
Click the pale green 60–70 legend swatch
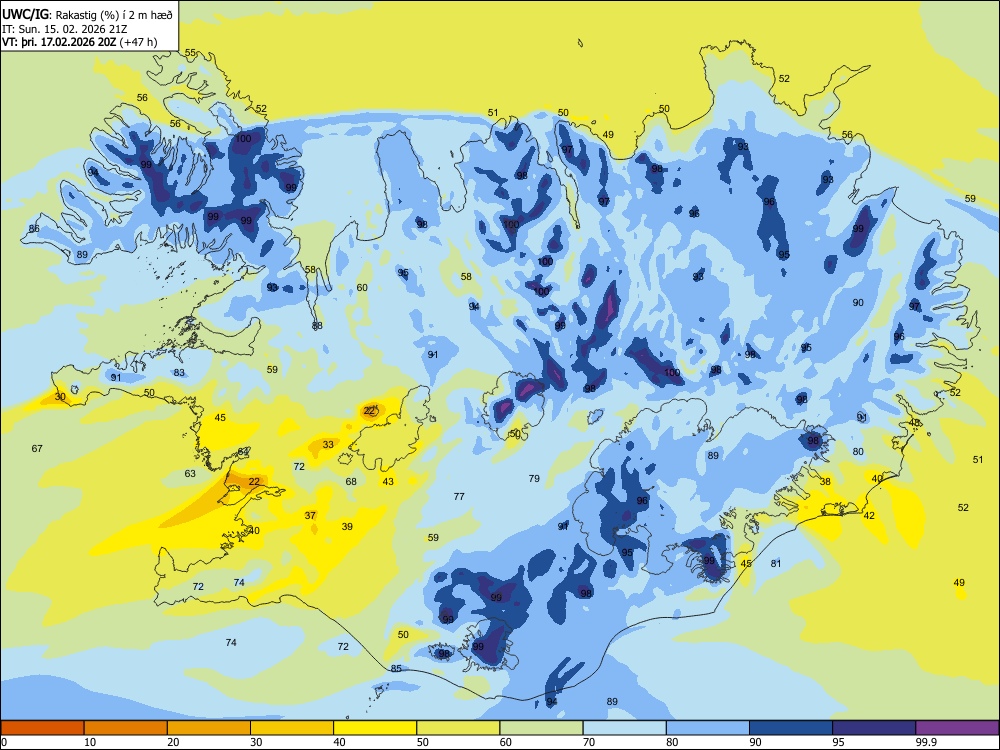coord(541,728)
